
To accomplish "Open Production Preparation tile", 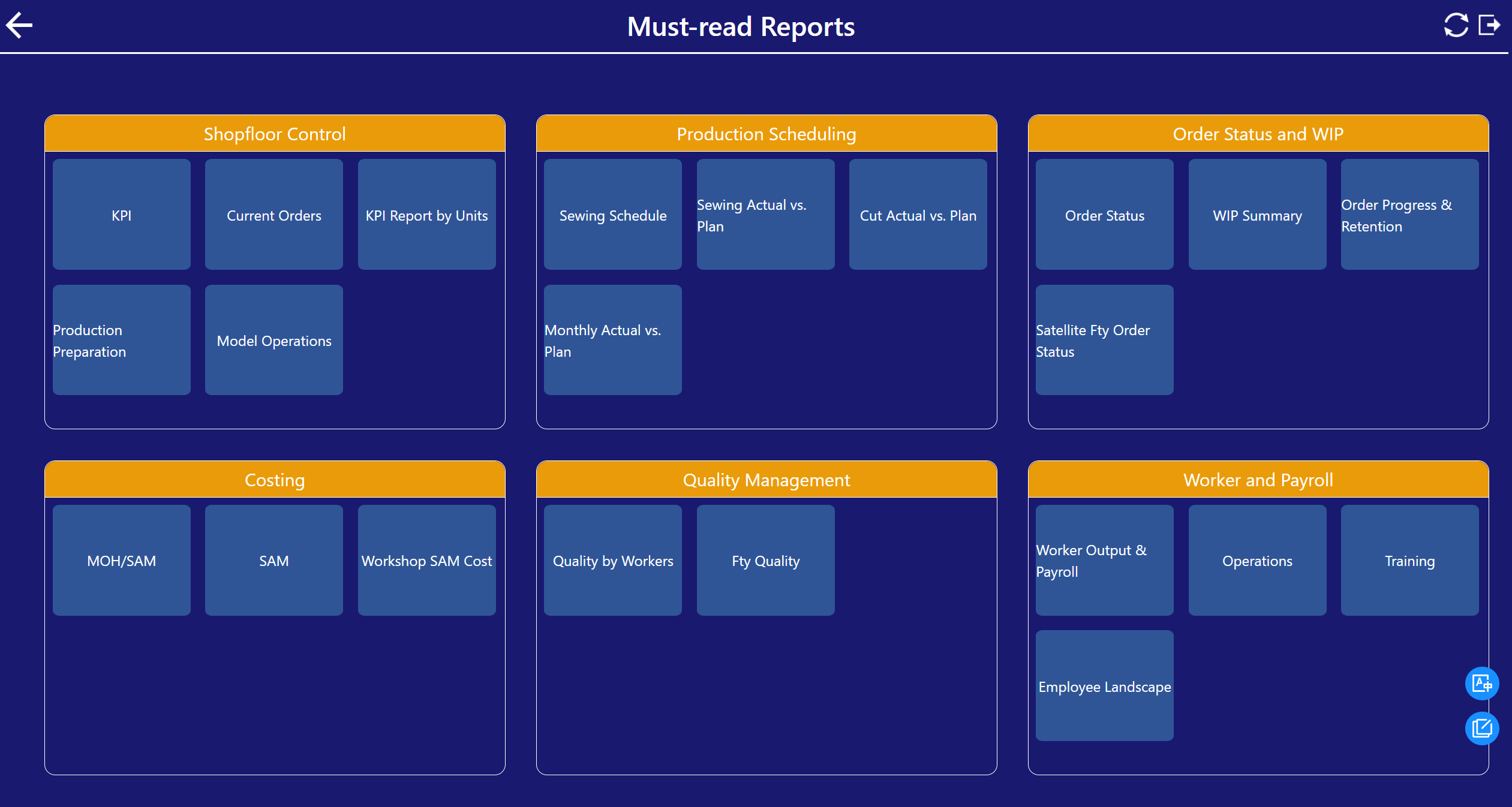I will point(122,340).
